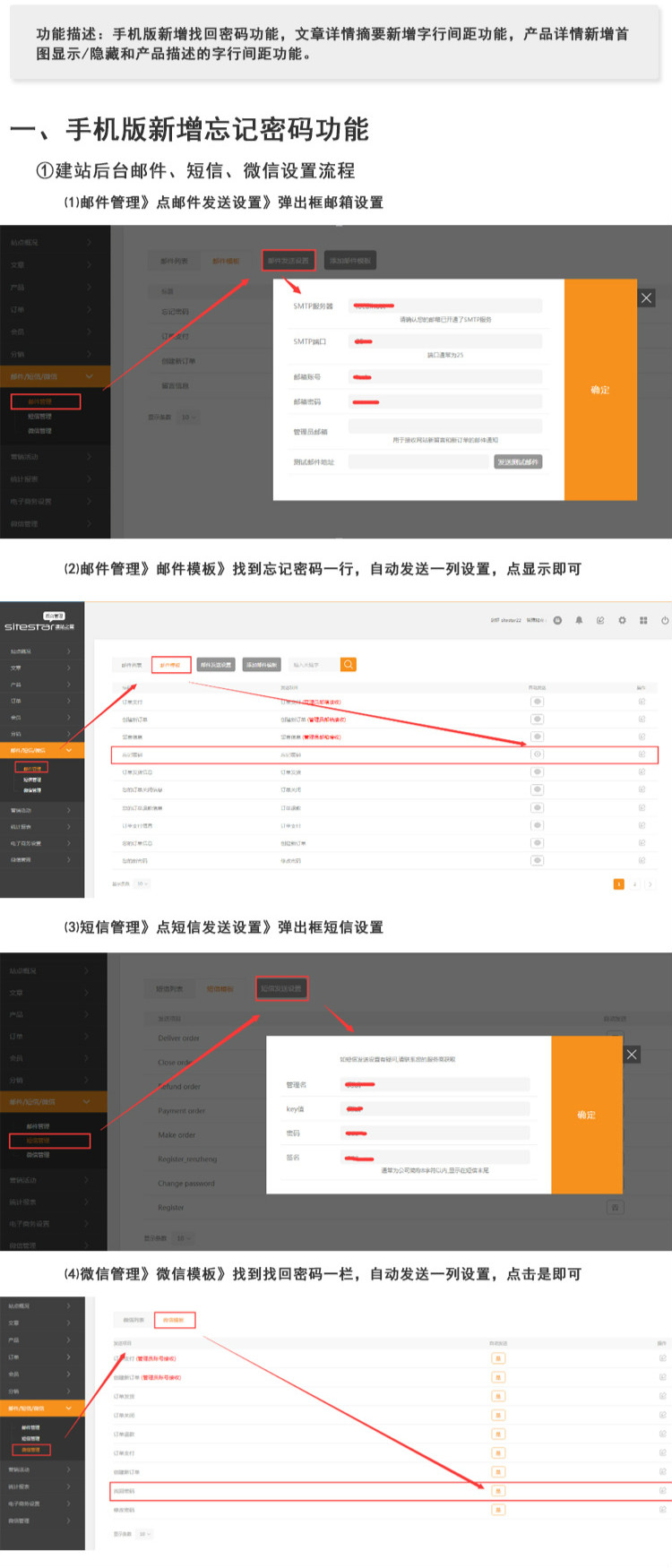Click the gear settings icon in the sitestar header
Image resolution: width=672 pixels, height=1568 pixels.
click(x=622, y=620)
